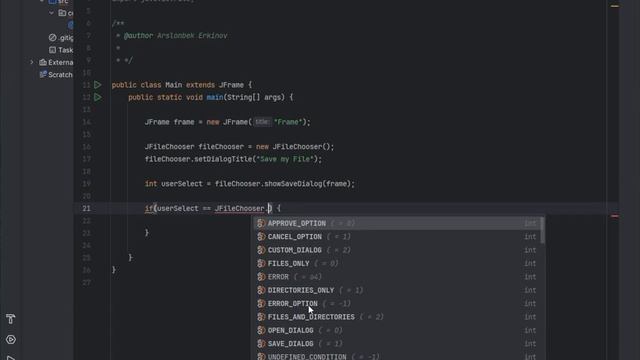Click the @author tag in comment
The image size is (640, 360).
click(138, 36)
